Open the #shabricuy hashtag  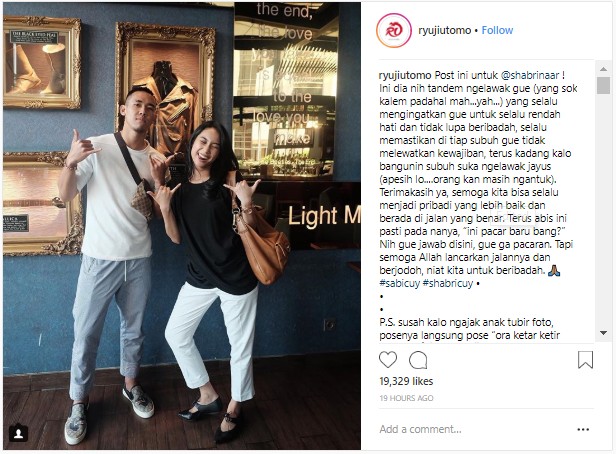(x=448, y=283)
